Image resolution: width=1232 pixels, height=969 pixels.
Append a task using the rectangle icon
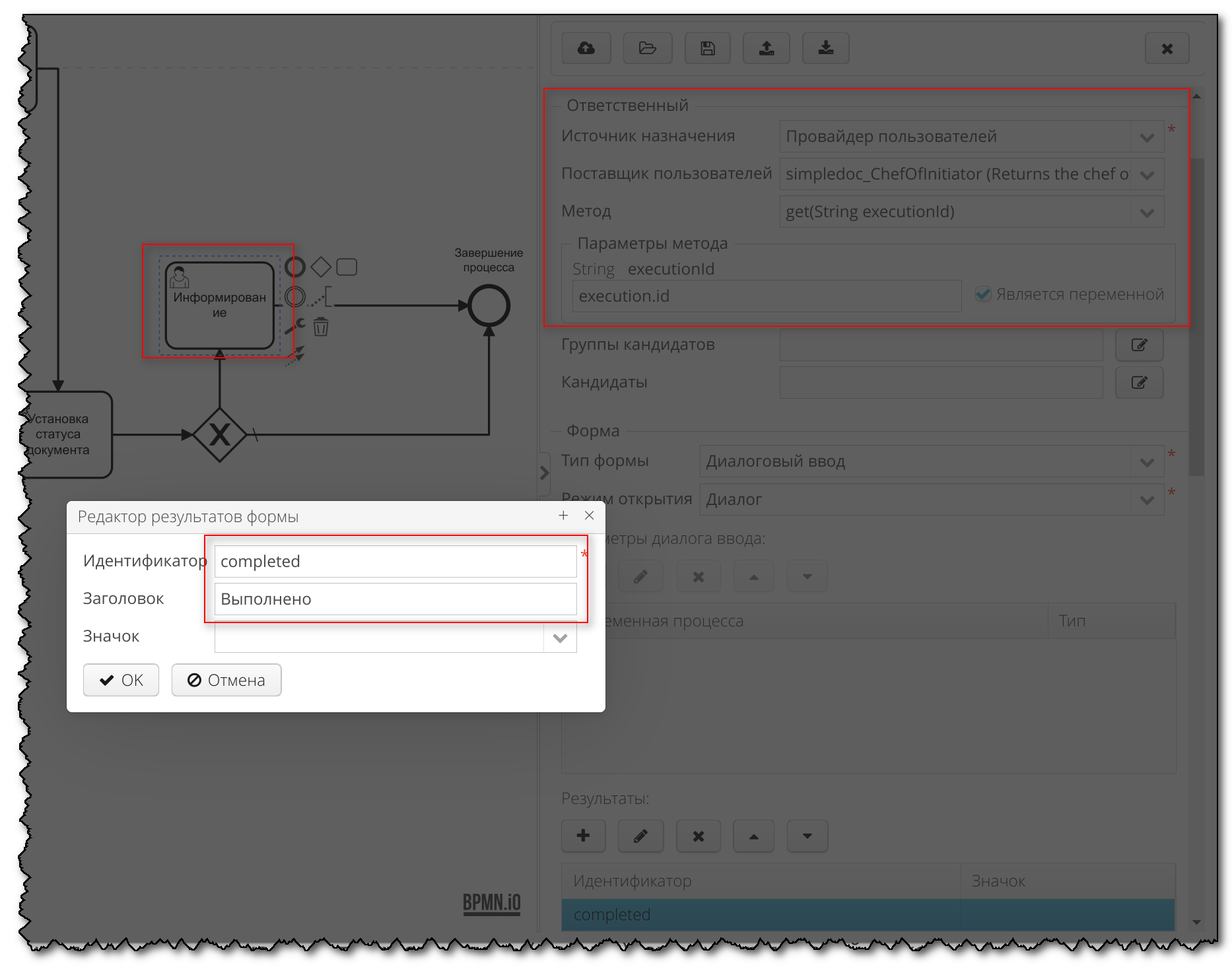pyautogui.click(x=346, y=265)
